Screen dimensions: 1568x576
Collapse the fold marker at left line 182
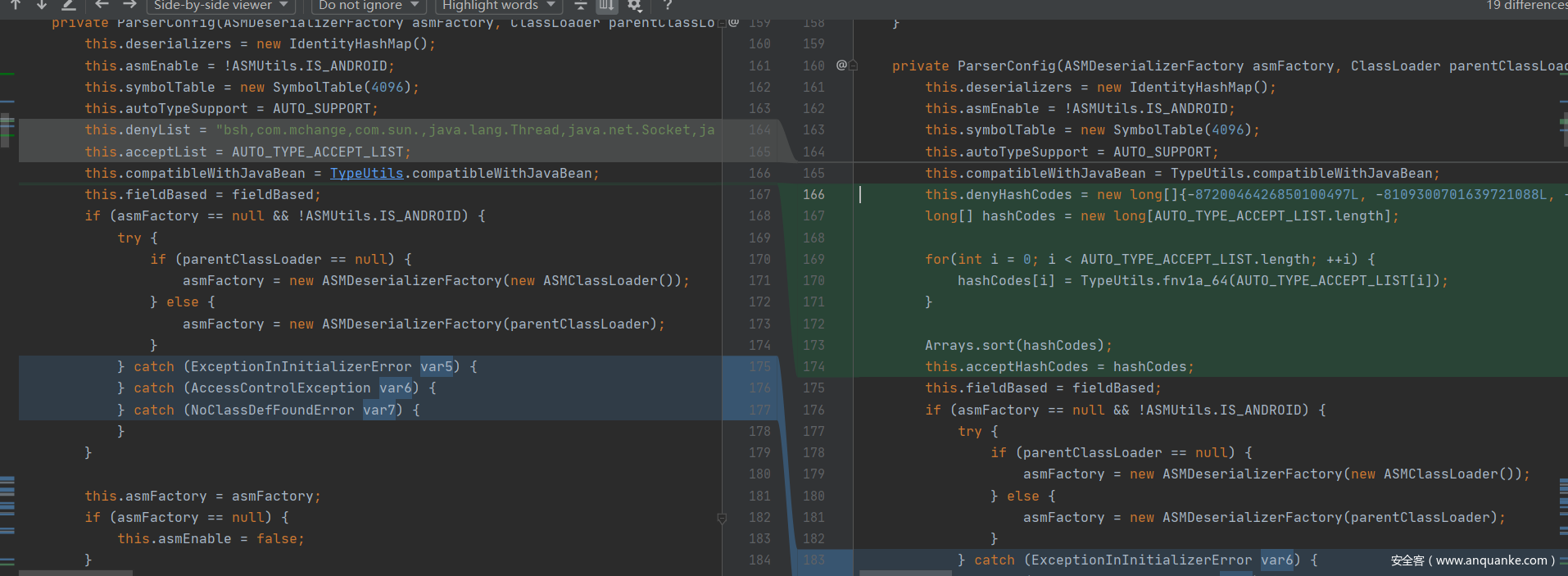722,518
